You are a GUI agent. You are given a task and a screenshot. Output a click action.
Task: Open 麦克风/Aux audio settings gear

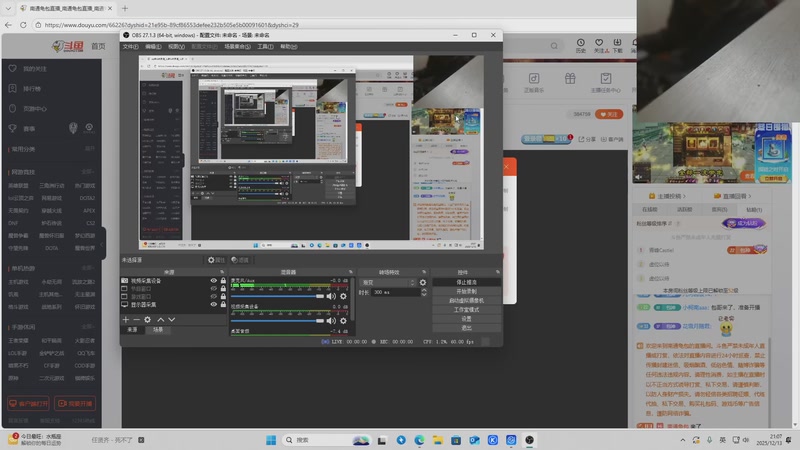tap(343, 295)
